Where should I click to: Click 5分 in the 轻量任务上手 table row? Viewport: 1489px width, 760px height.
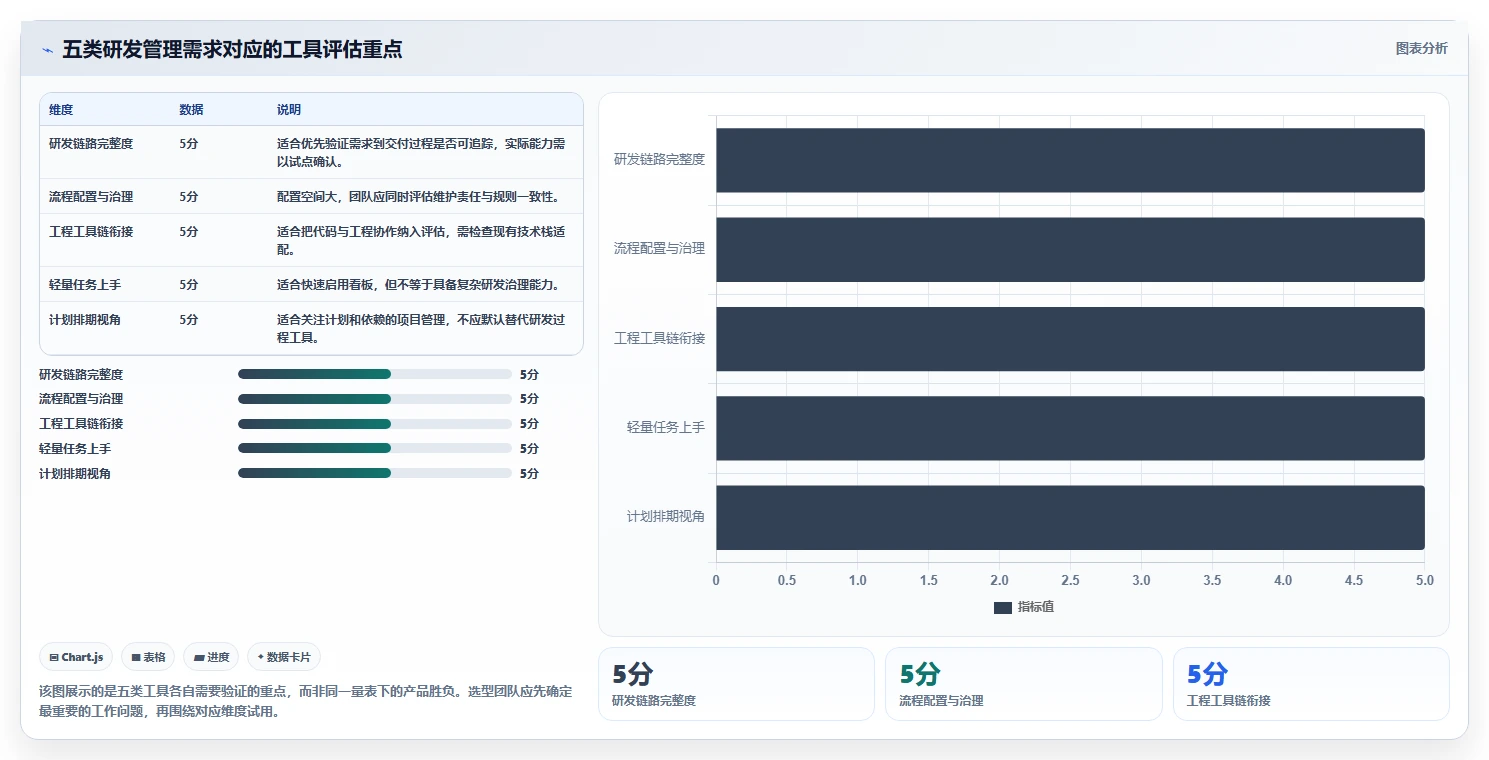click(x=189, y=285)
